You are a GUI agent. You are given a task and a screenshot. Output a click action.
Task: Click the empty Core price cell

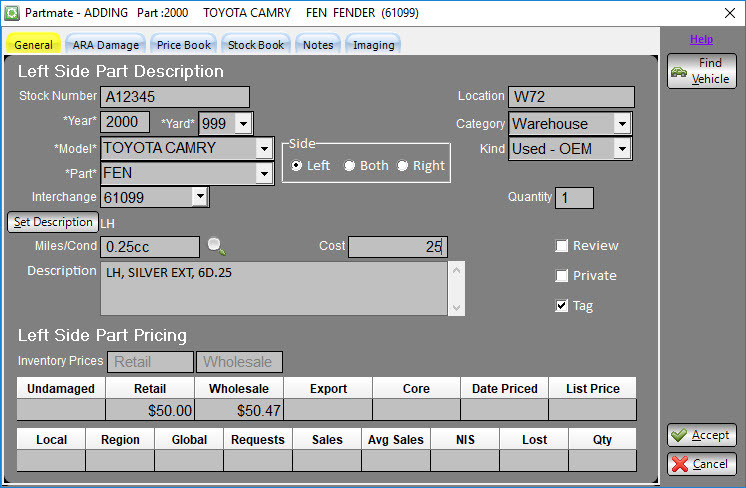416,410
